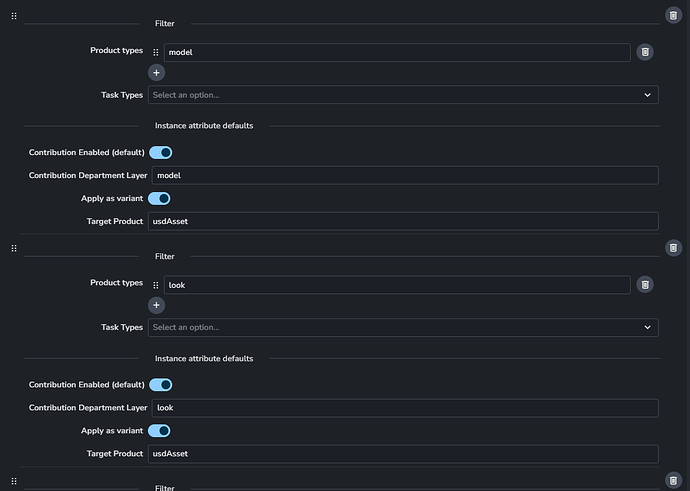Grab the drag handle beside 'model' entry
Screen dimensions: 690x491
tap(156, 52)
